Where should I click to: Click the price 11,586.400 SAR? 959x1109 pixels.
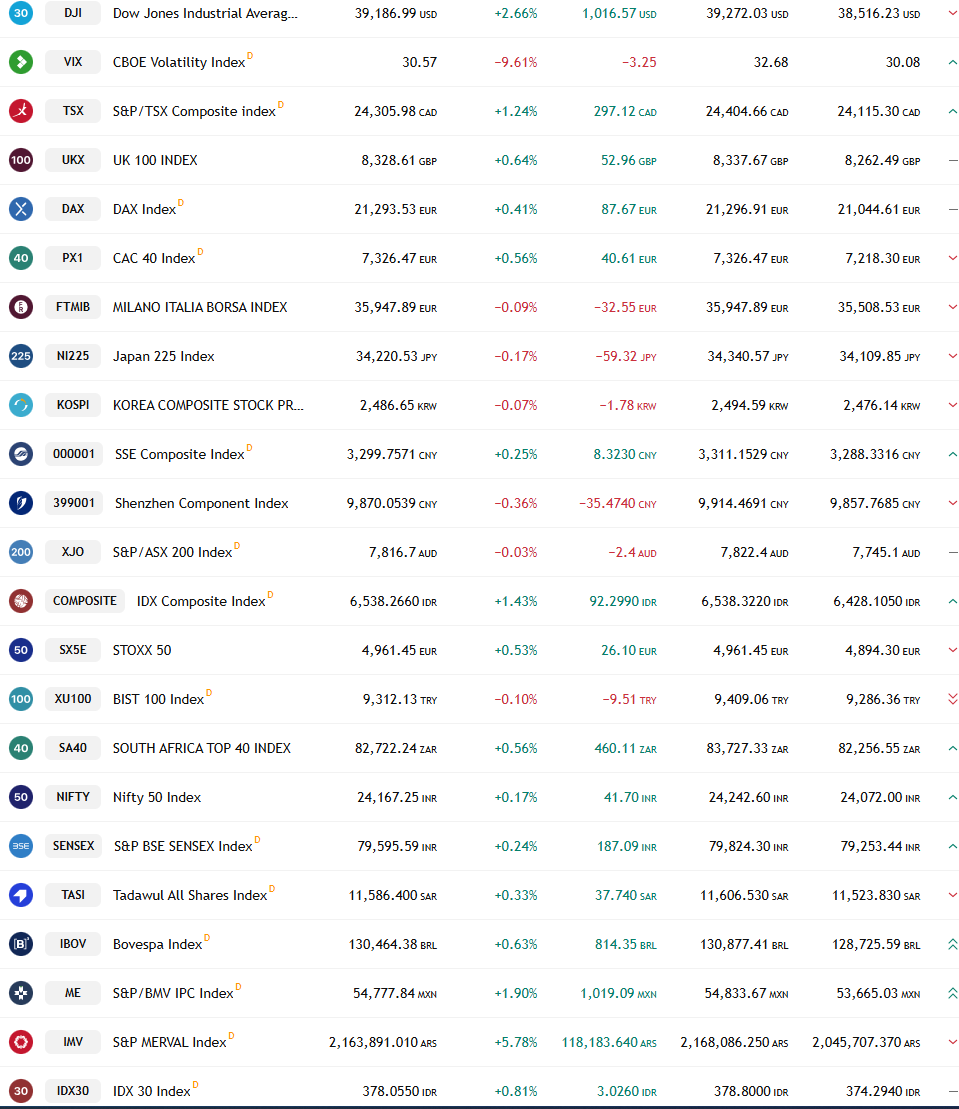[393, 895]
